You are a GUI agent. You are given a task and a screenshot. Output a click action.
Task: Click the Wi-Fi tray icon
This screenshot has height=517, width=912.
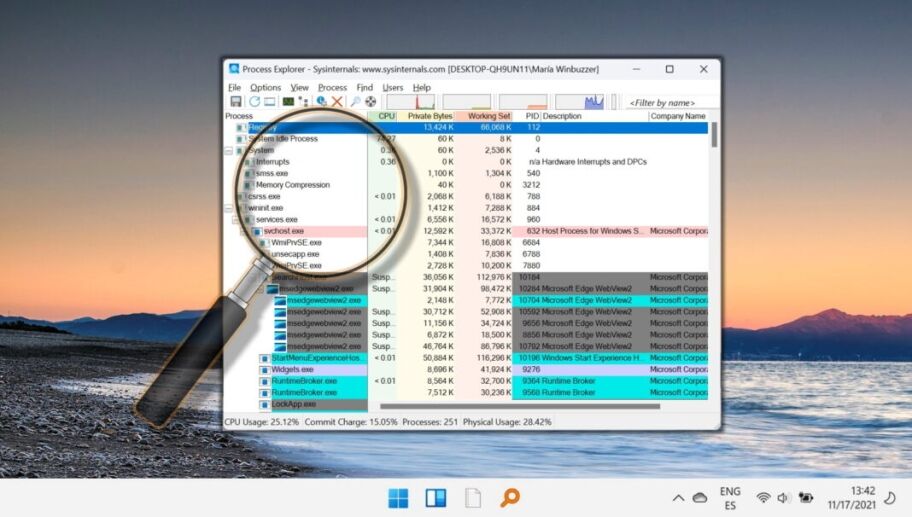(x=763, y=498)
